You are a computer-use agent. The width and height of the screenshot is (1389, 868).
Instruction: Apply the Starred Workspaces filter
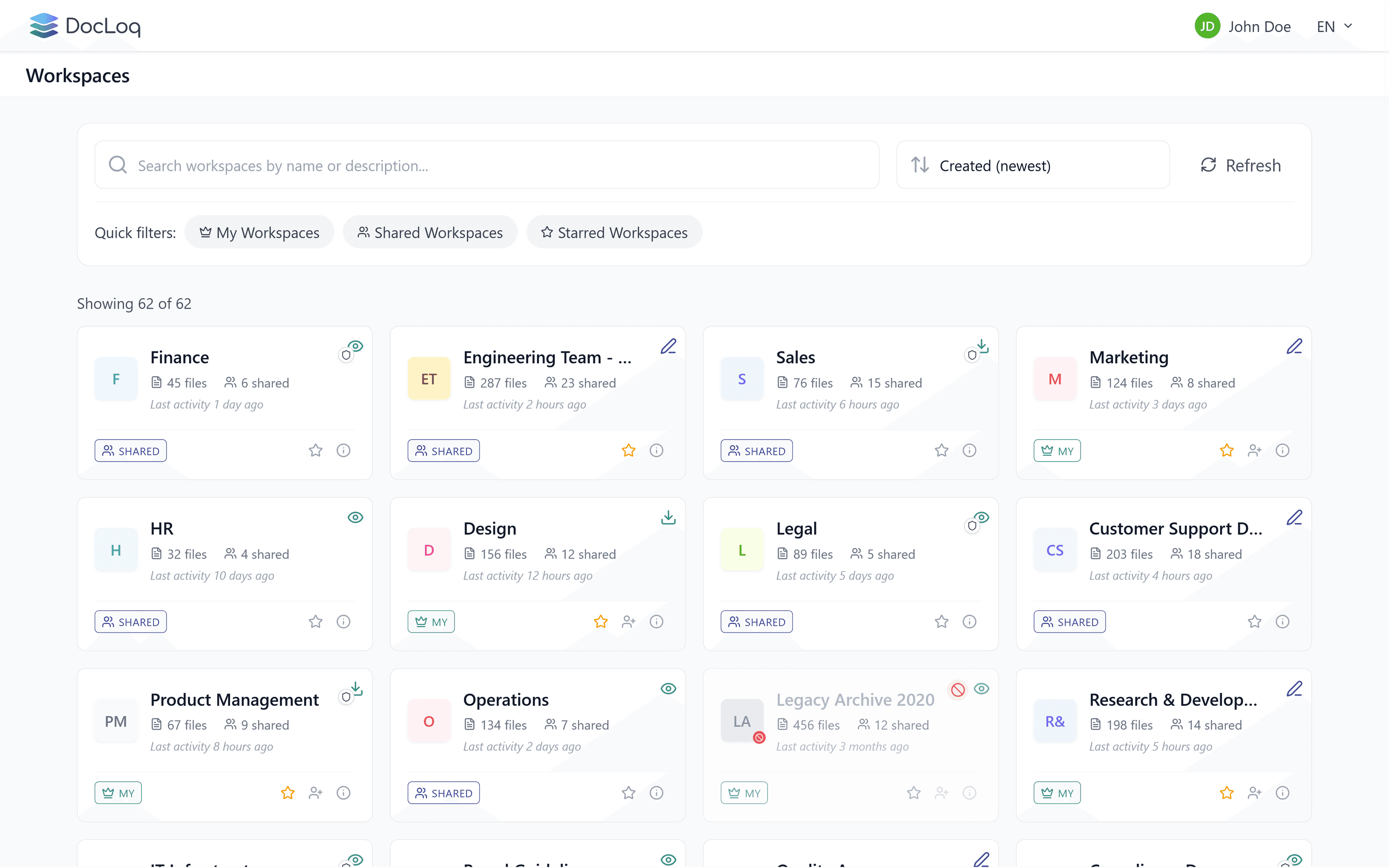(614, 232)
